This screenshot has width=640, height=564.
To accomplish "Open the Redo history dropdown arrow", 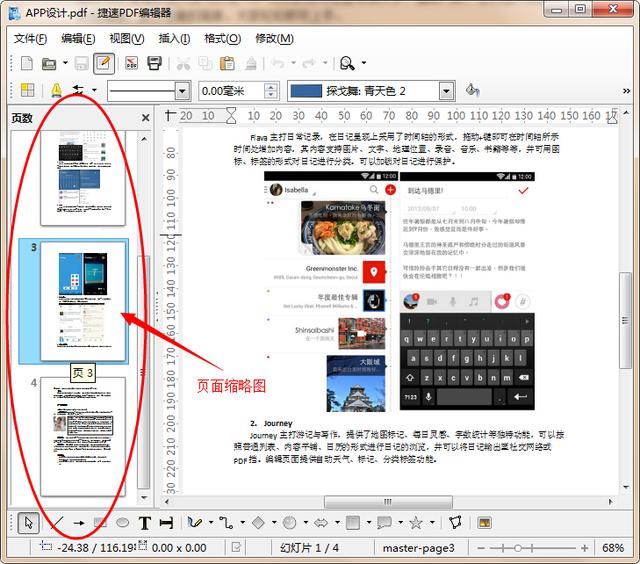I will (325, 63).
